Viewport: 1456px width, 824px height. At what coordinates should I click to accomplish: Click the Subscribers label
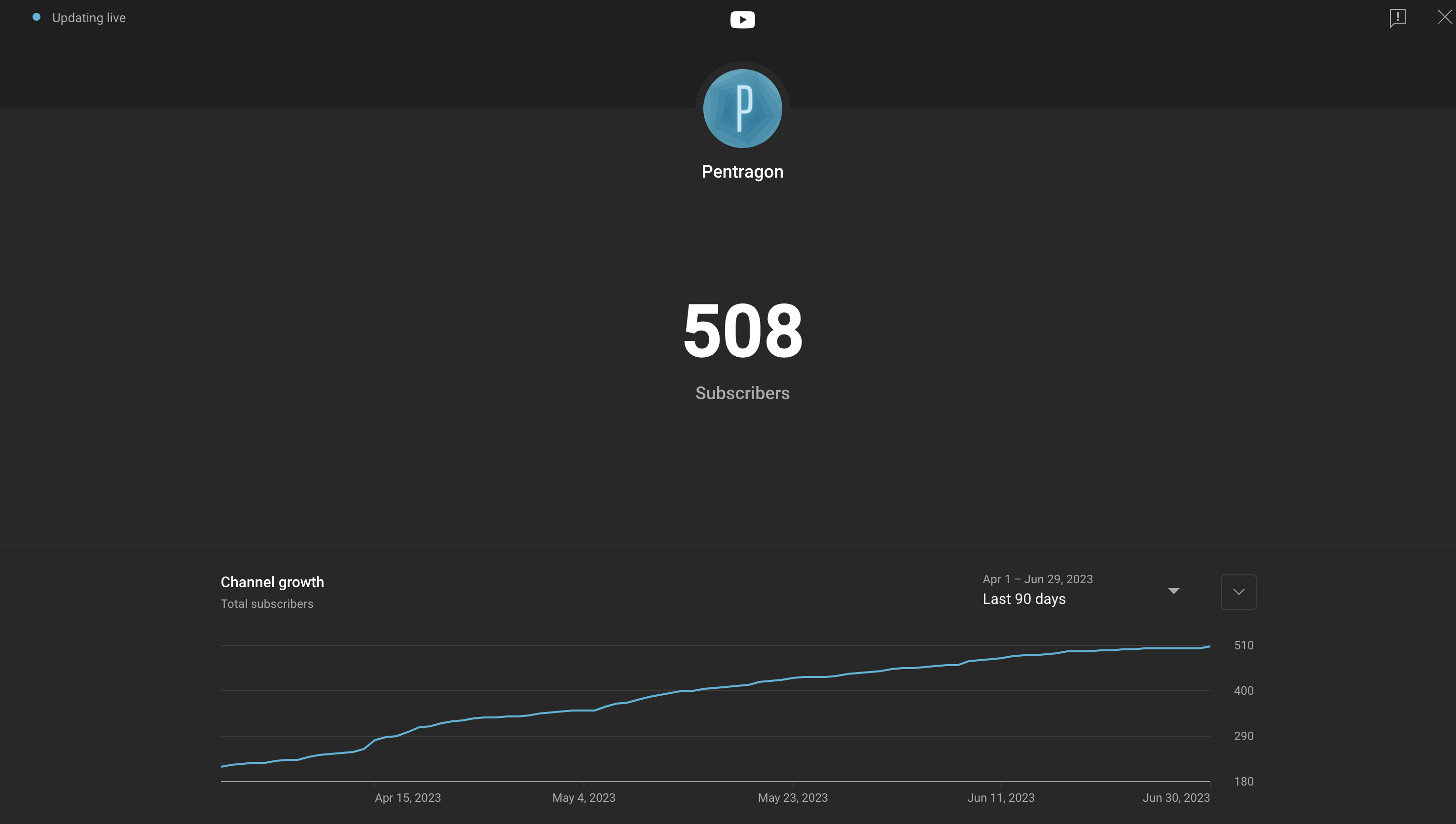tap(742, 393)
